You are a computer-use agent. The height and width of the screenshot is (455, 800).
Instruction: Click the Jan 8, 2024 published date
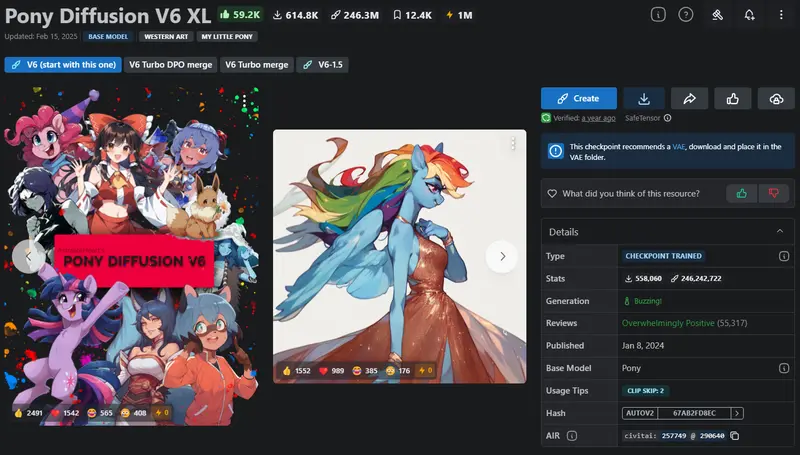coord(643,345)
